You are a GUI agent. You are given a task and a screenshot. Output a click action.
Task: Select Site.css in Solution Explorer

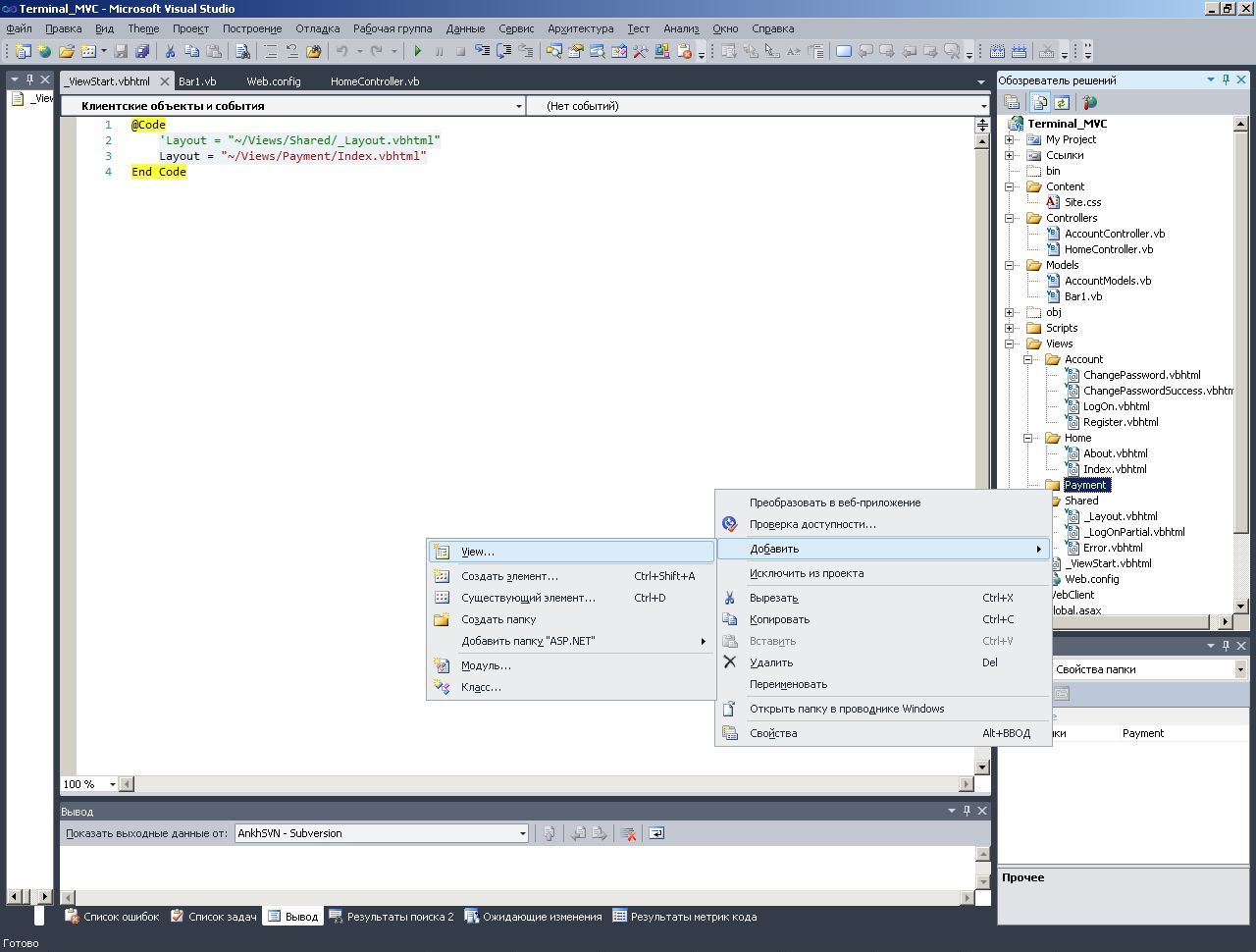tap(1082, 202)
